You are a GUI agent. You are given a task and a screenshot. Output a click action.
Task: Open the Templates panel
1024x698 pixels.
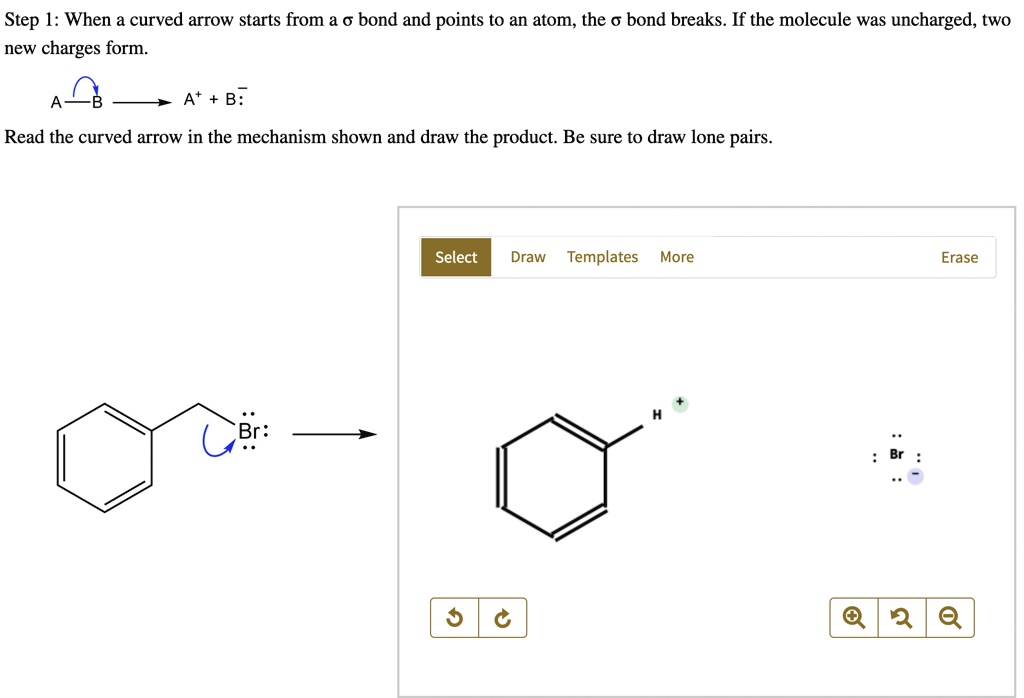602,257
